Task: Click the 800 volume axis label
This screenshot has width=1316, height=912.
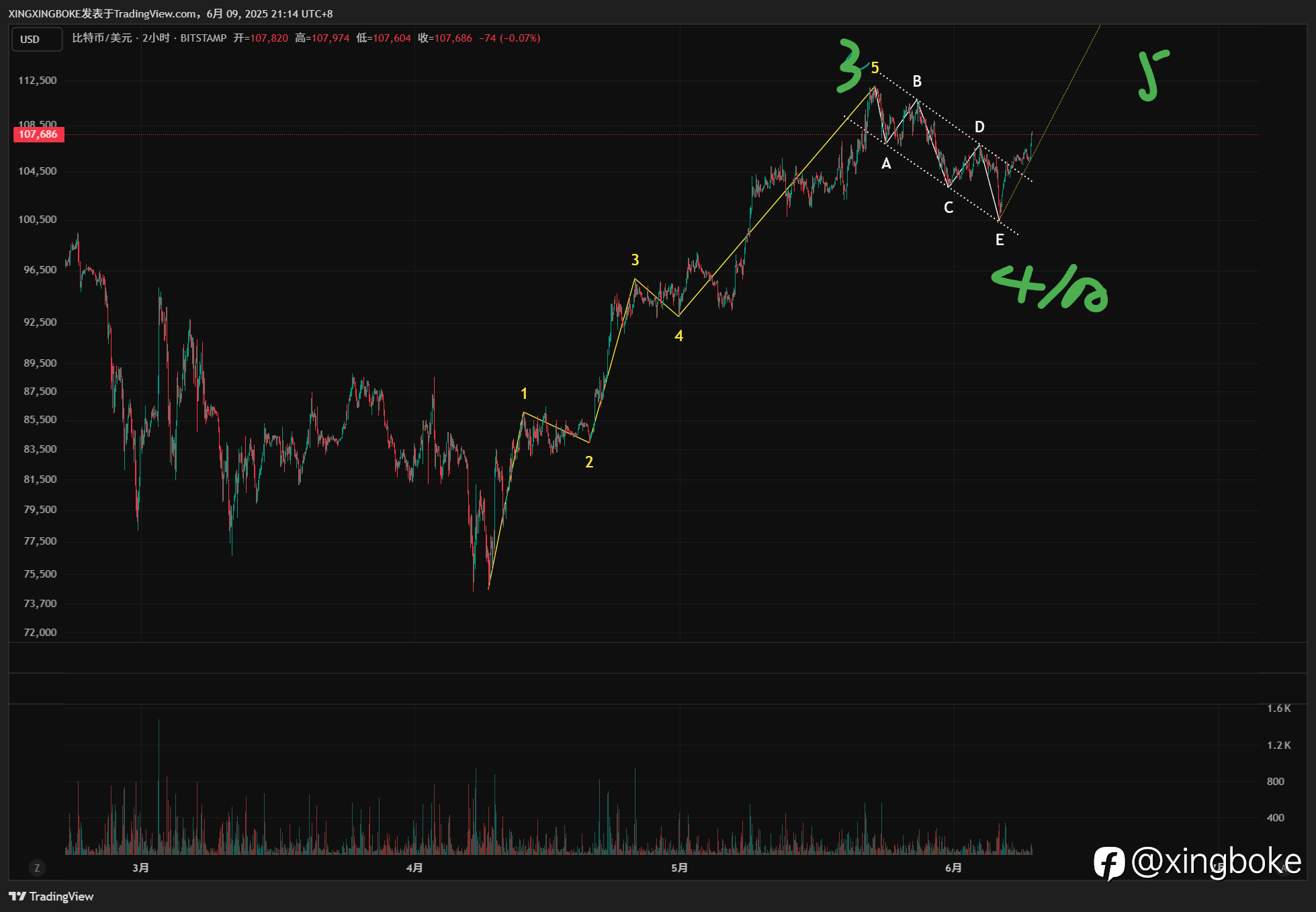Action: click(1276, 782)
